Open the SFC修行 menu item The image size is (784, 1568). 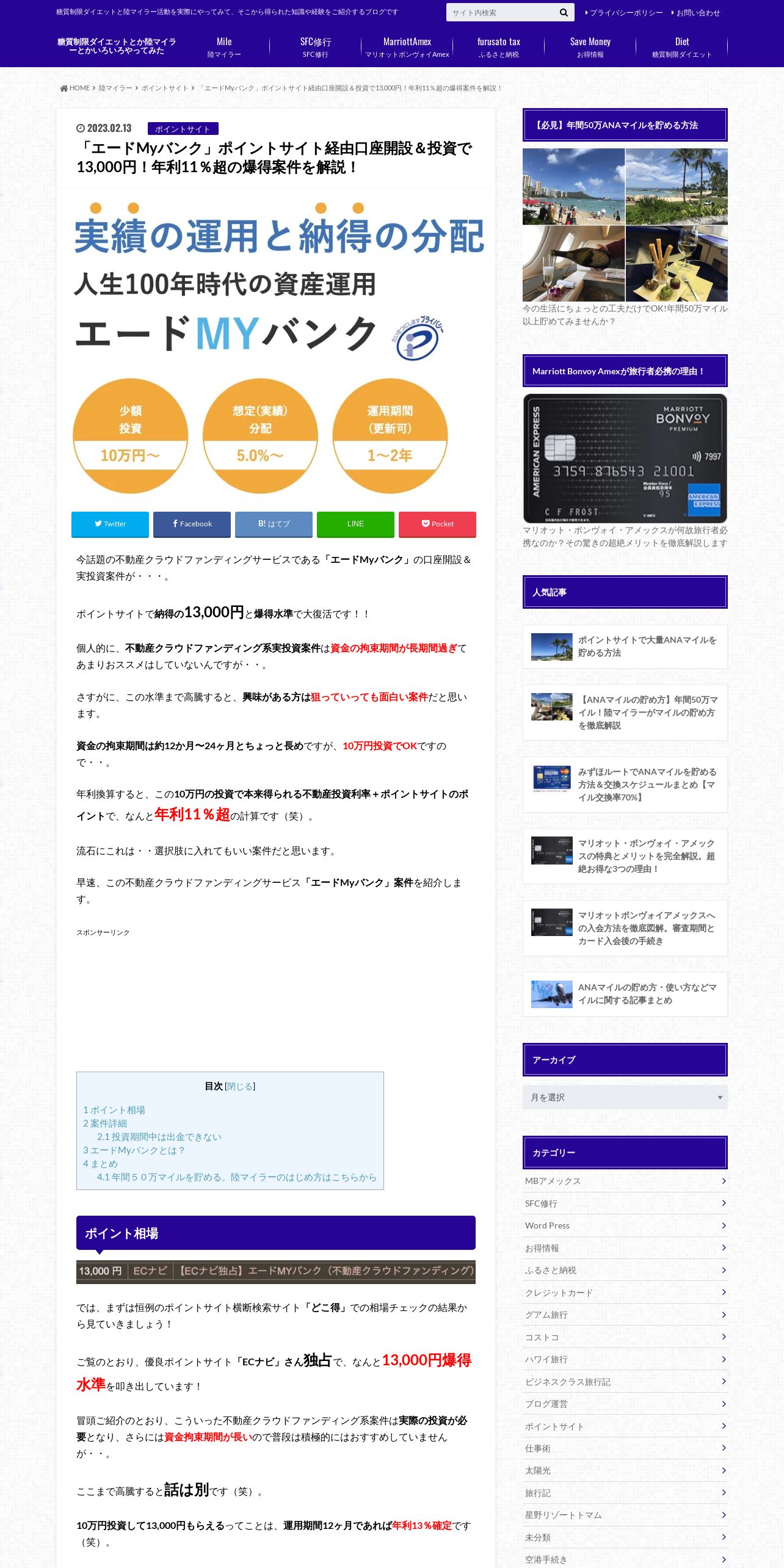point(316,47)
